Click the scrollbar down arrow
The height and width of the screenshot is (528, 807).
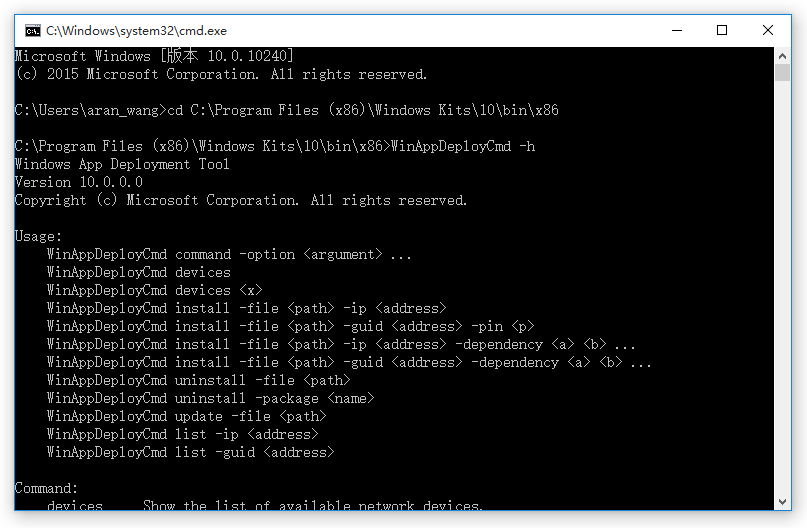782,502
